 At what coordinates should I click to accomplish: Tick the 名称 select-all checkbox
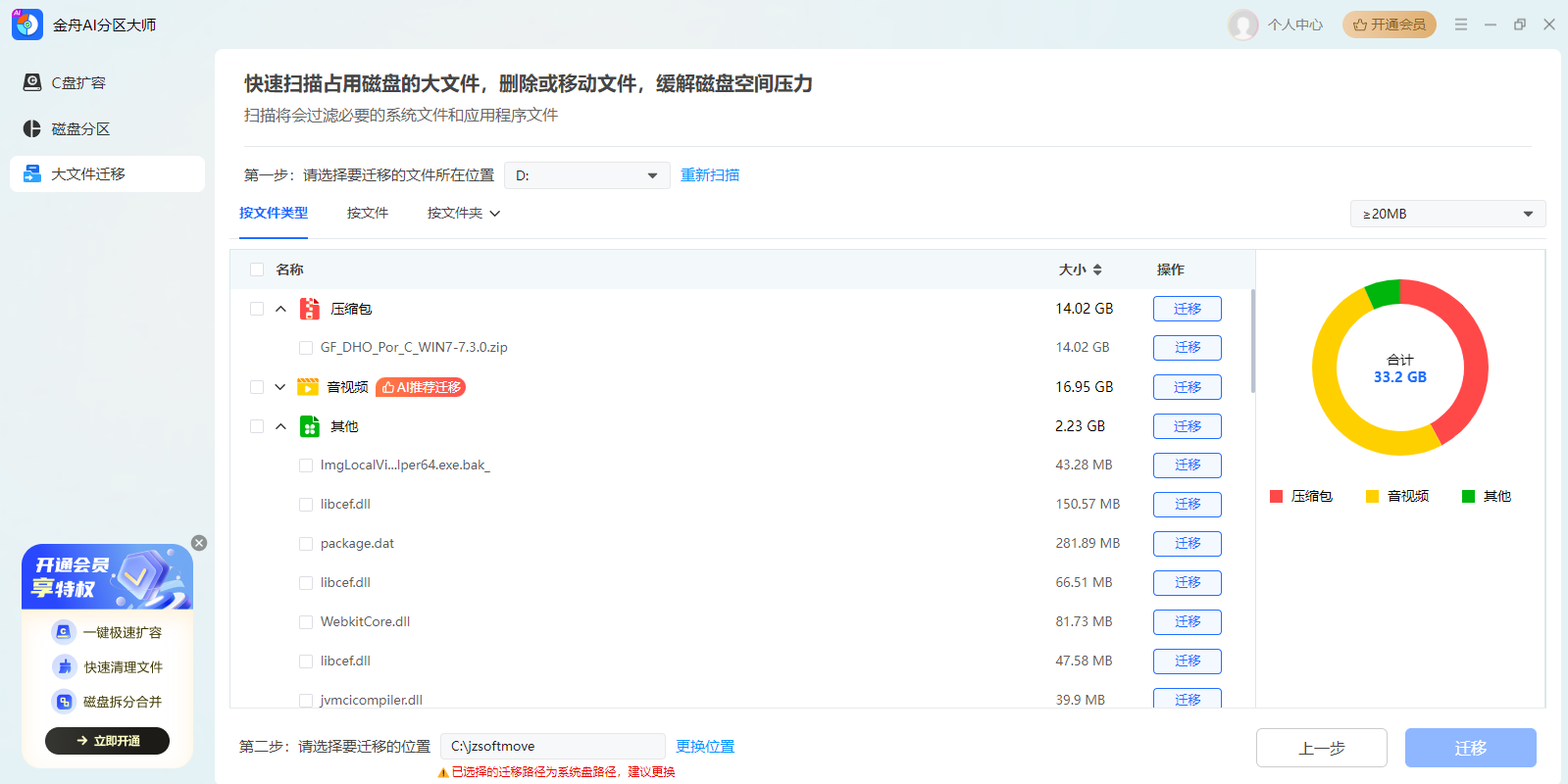(257, 269)
